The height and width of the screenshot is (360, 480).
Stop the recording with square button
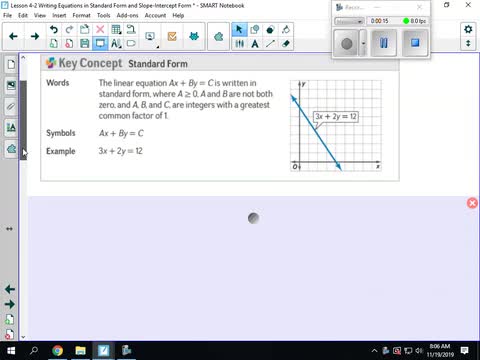[x=415, y=43]
